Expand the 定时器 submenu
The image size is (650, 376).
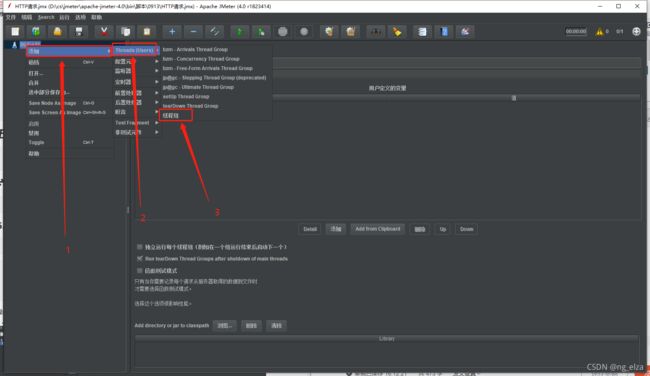tap(136, 82)
